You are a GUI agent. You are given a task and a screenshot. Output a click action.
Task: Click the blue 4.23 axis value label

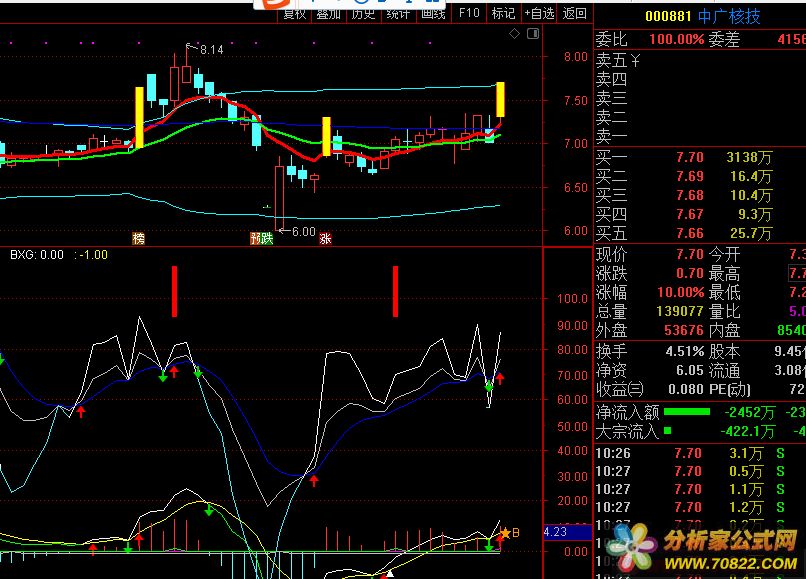point(556,533)
